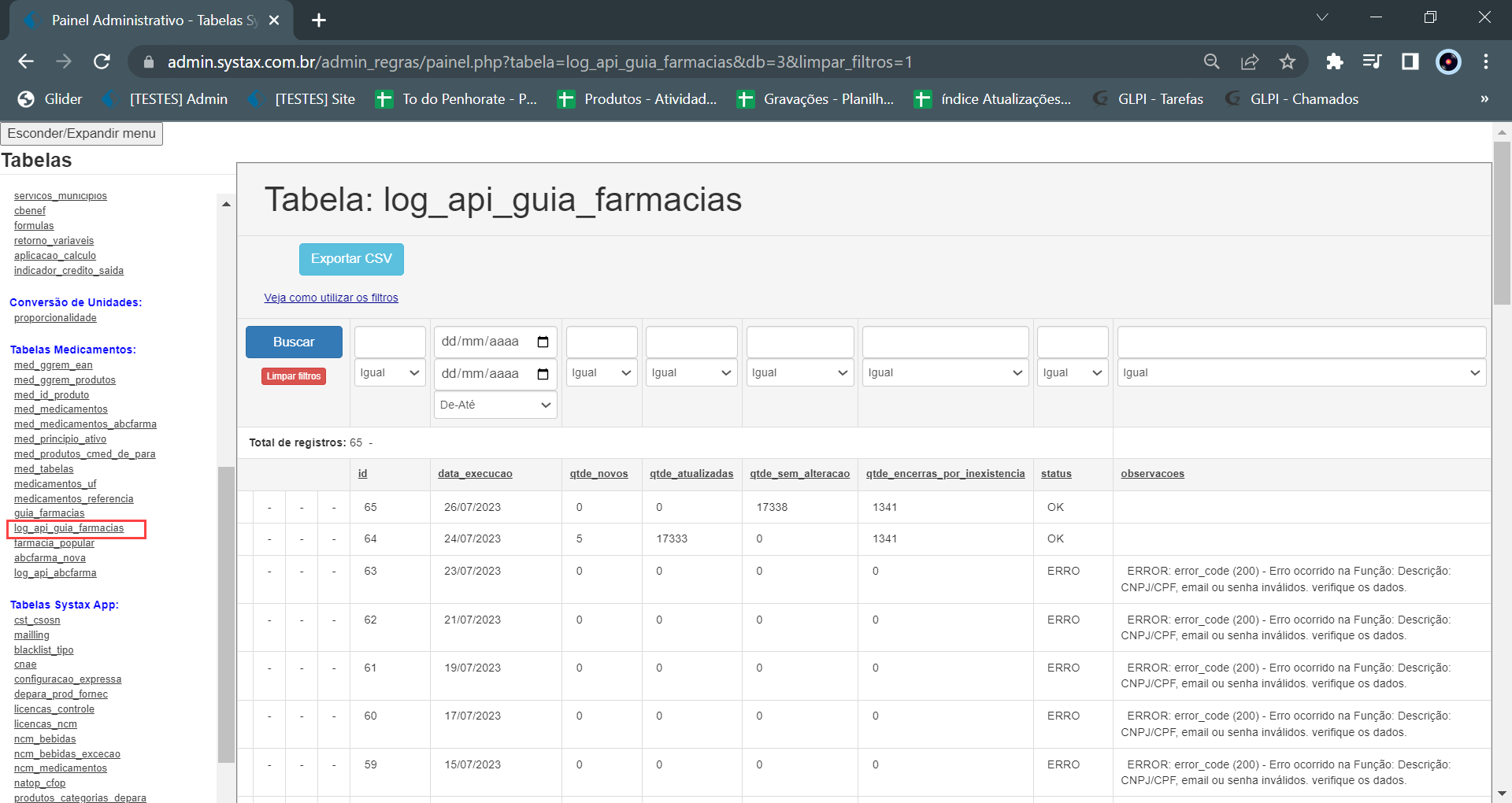Click the sidebar scrollbar thumb
1512x803 pixels.
click(x=226, y=615)
